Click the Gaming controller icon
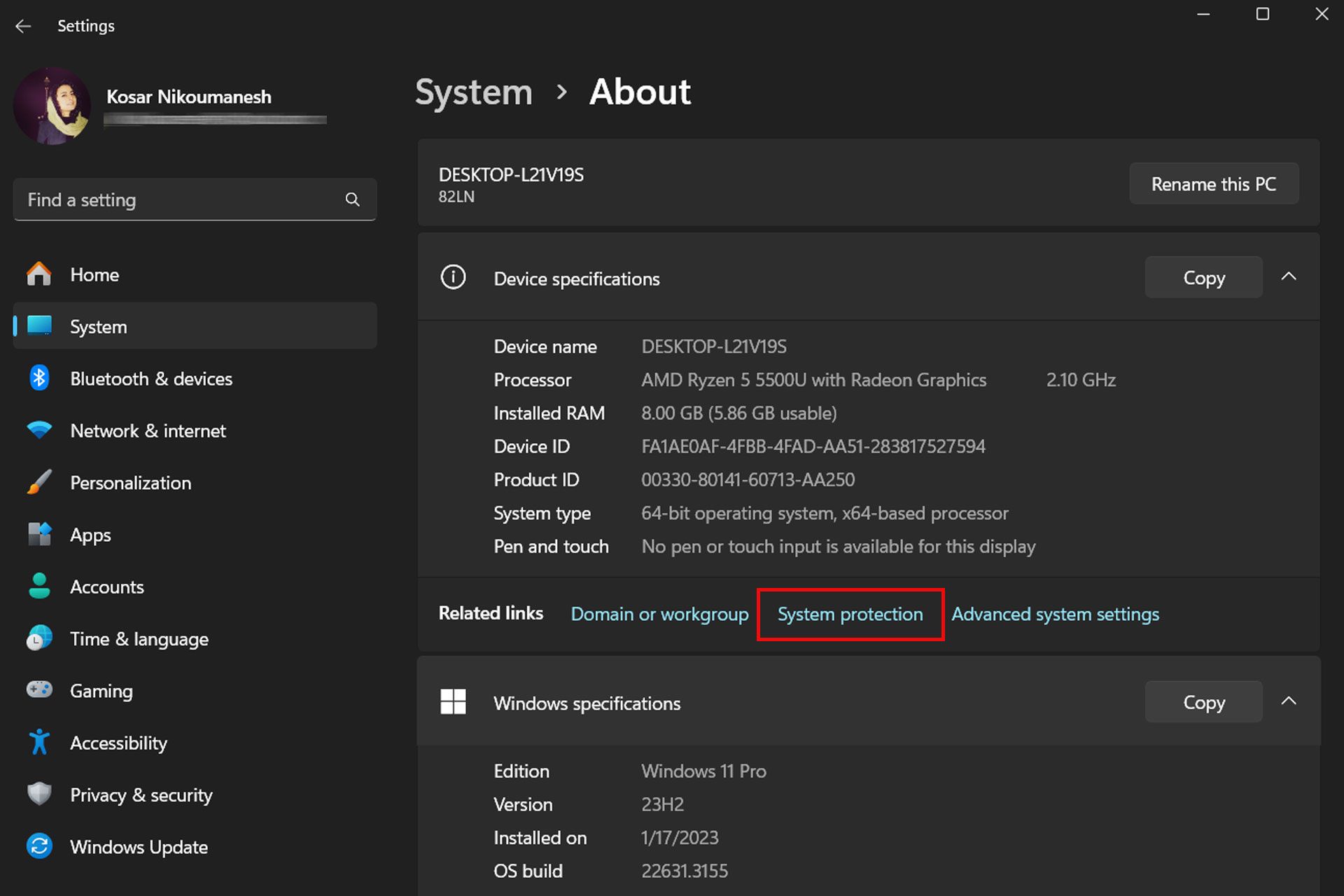 click(x=39, y=689)
